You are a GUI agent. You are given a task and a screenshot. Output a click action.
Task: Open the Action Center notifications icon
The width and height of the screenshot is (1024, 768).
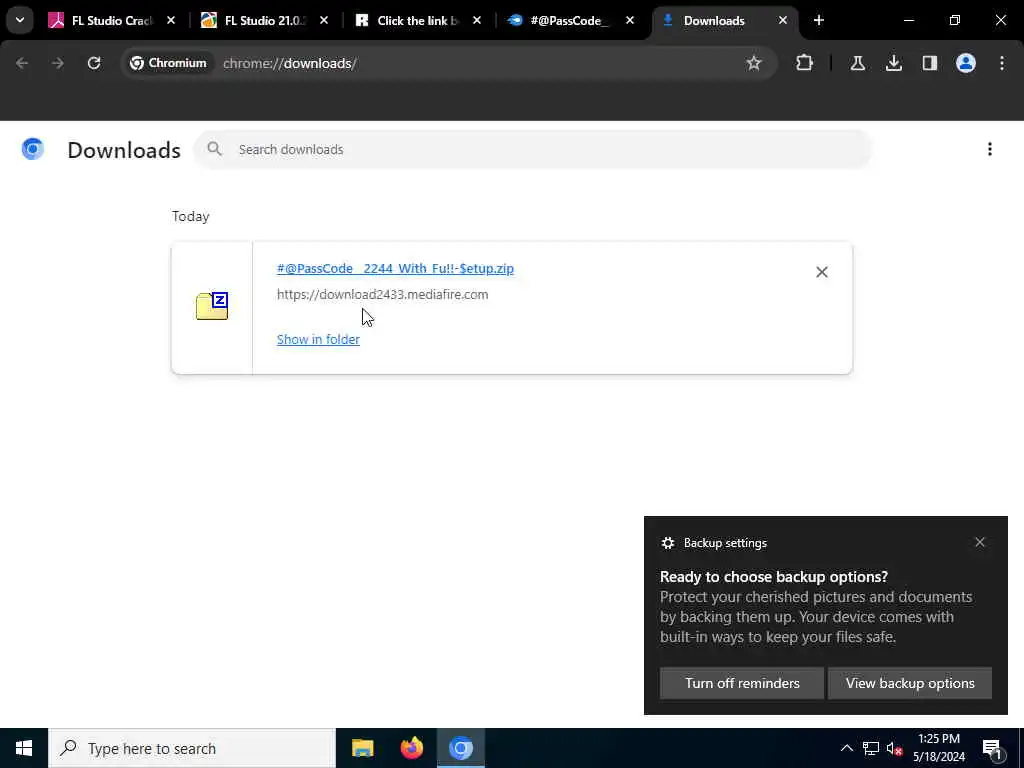point(992,749)
